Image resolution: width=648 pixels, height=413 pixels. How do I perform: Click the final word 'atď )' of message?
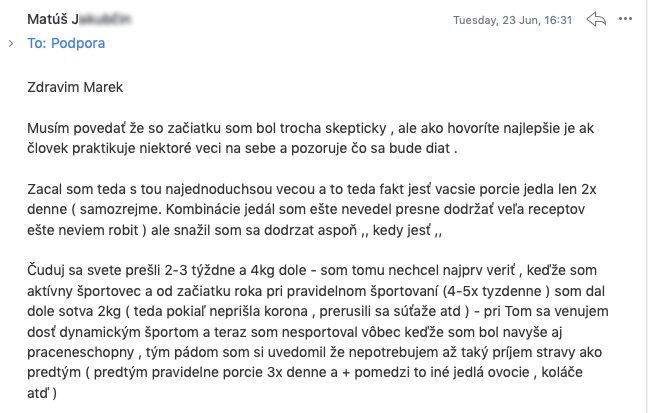[42, 393]
